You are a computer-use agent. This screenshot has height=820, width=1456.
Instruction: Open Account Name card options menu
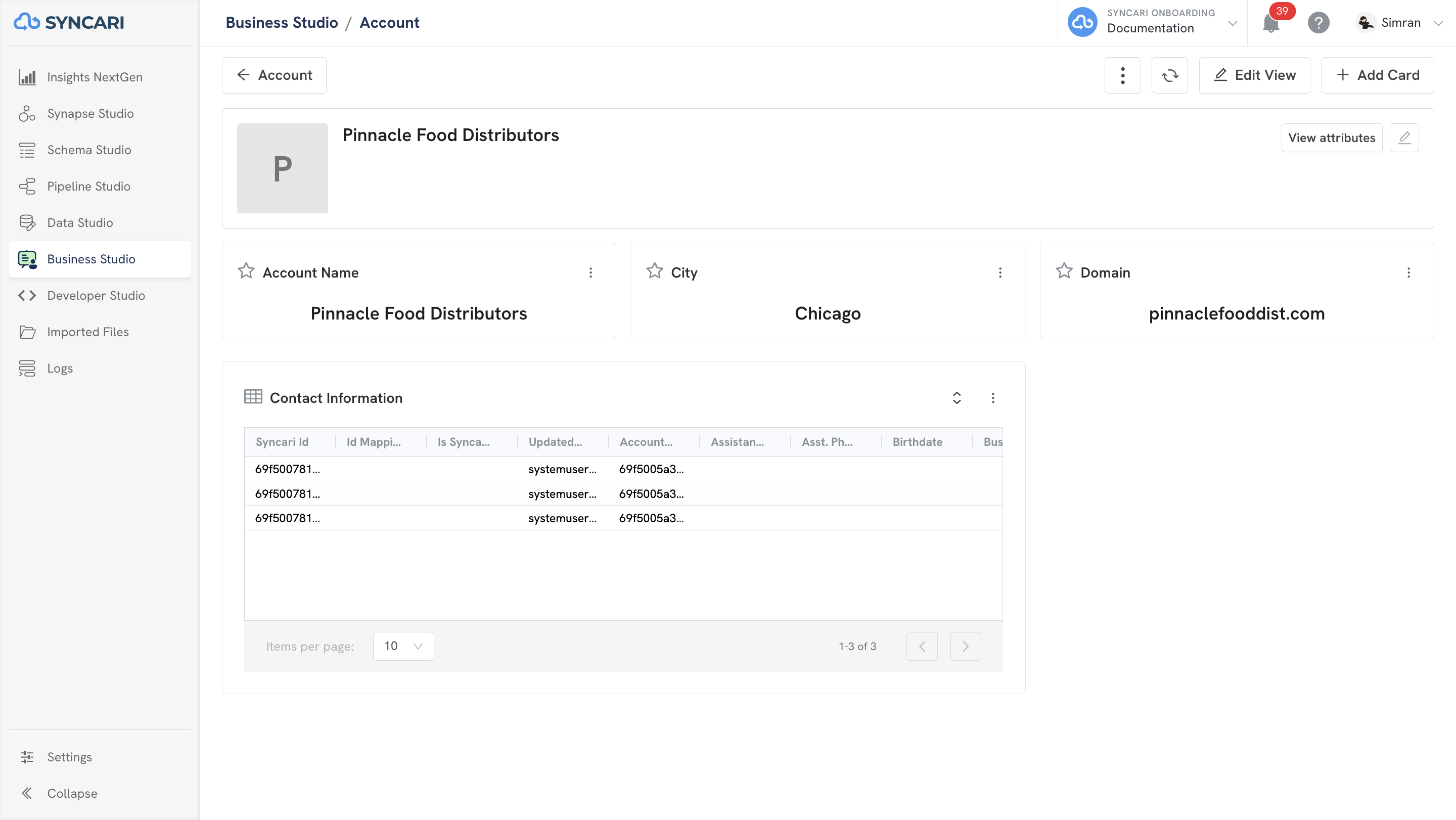click(x=590, y=273)
